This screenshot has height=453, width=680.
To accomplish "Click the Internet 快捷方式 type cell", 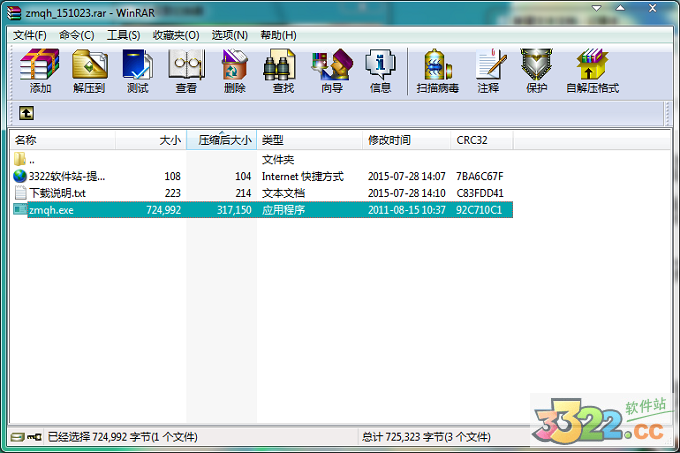I will (303, 176).
